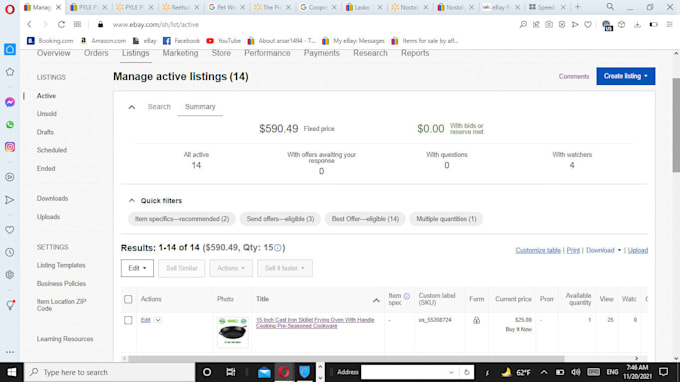Click Windows search box

(109, 372)
